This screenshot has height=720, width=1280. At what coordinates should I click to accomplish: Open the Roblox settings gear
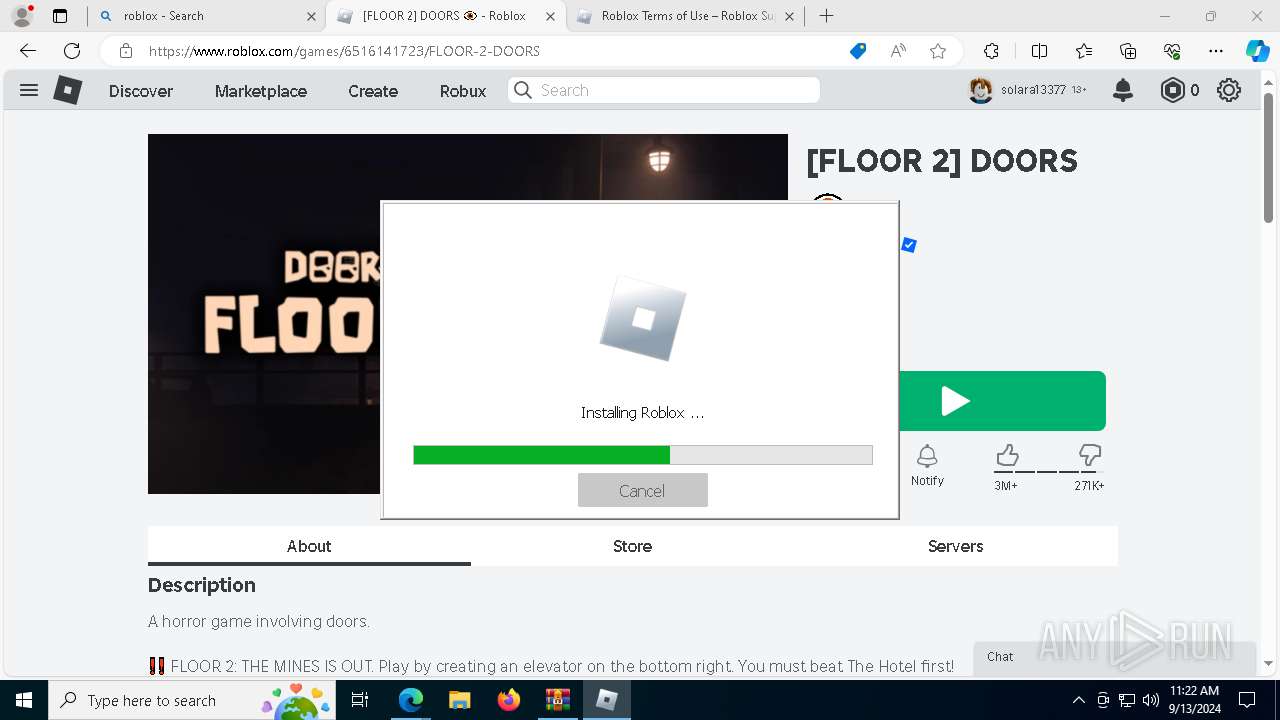1229,90
